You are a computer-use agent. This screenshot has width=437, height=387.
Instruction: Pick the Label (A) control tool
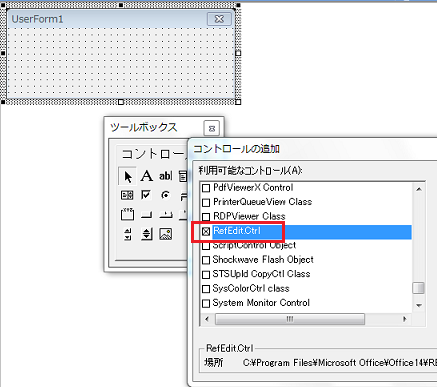147,176
